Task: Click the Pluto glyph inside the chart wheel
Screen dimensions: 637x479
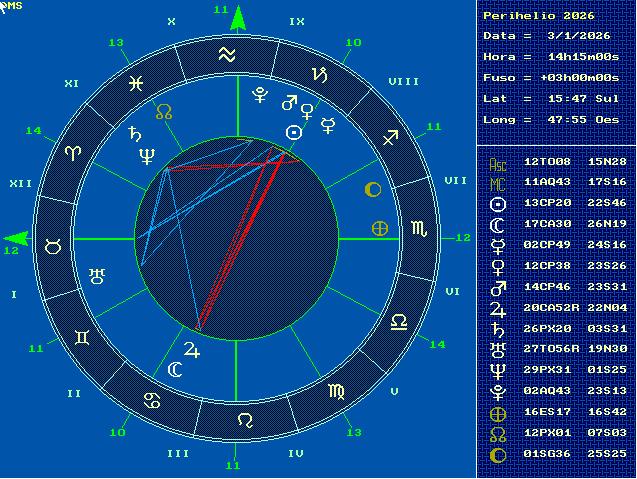Action: click(x=260, y=95)
